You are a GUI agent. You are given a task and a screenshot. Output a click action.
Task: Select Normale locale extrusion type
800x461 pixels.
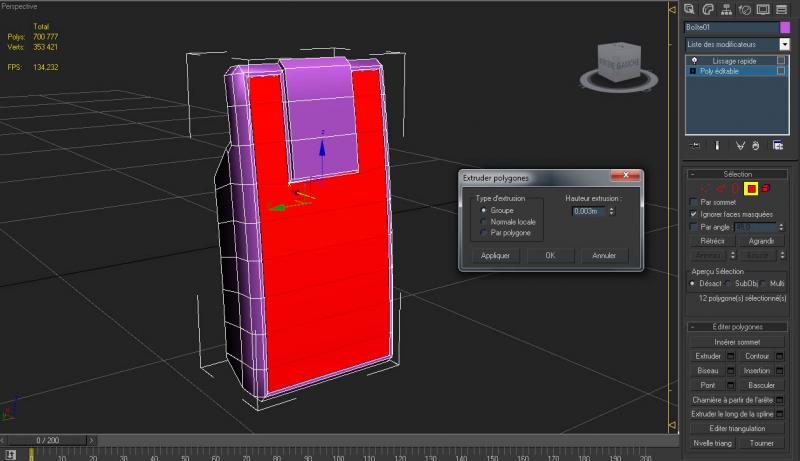(x=484, y=222)
